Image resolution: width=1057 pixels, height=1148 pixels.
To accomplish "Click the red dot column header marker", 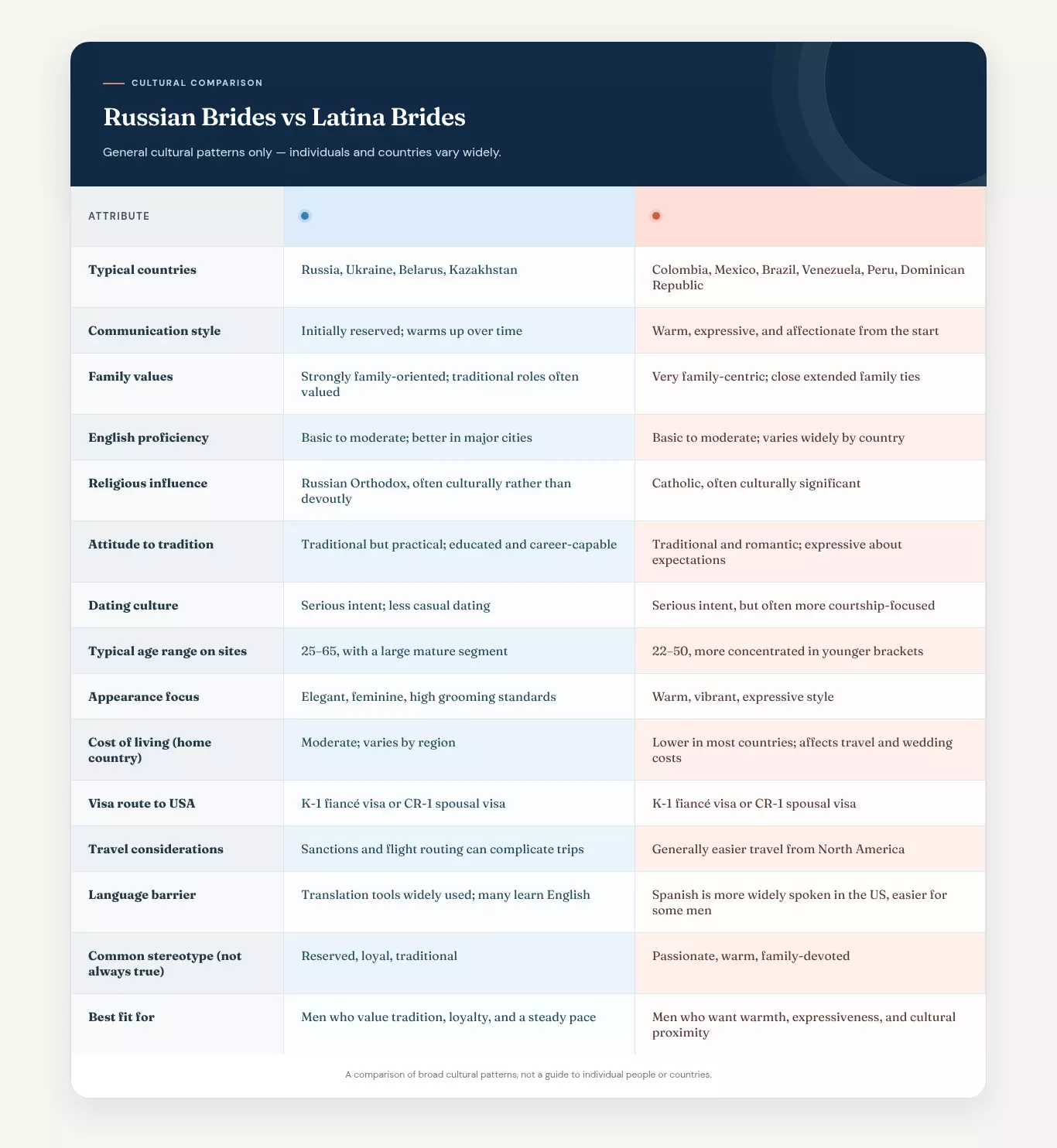I will point(656,216).
